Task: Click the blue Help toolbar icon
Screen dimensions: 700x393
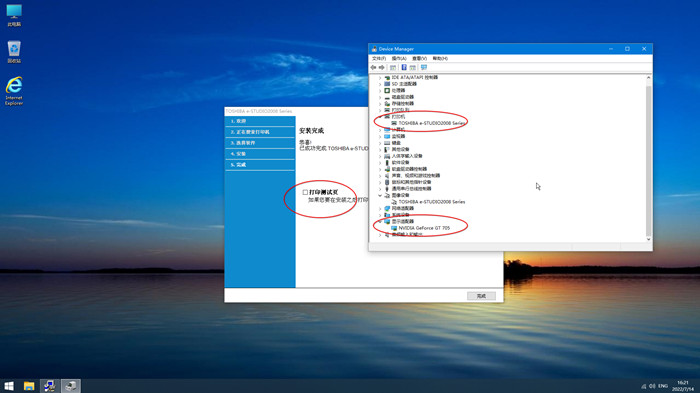Action: point(404,67)
